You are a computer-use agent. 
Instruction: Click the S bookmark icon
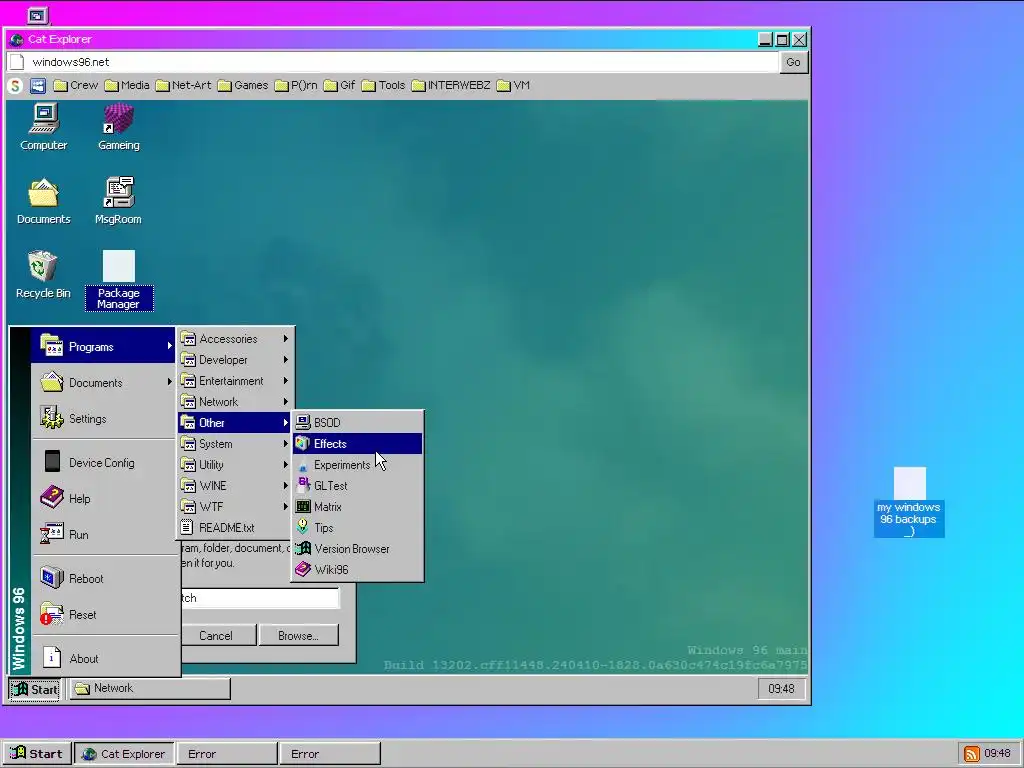(x=15, y=86)
